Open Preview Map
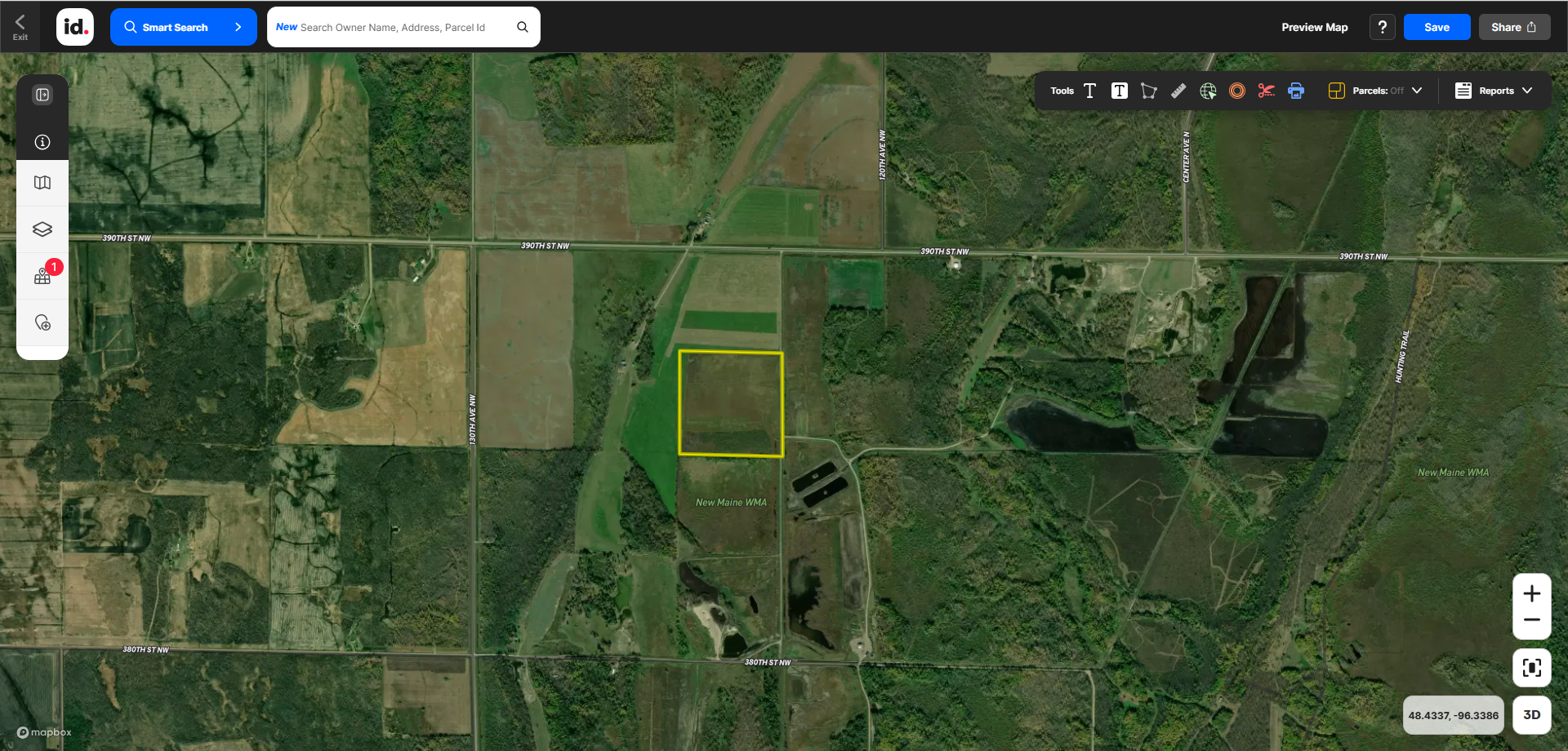This screenshot has width=1568, height=751. pyautogui.click(x=1314, y=27)
